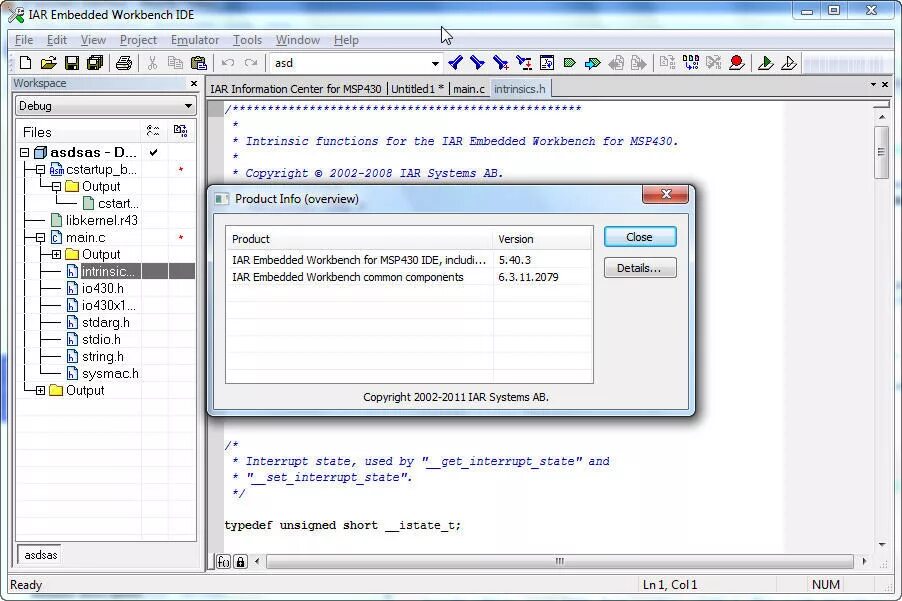Save the current file using floppy icon
Image resolution: width=902 pixels, height=601 pixels.
click(x=72, y=63)
